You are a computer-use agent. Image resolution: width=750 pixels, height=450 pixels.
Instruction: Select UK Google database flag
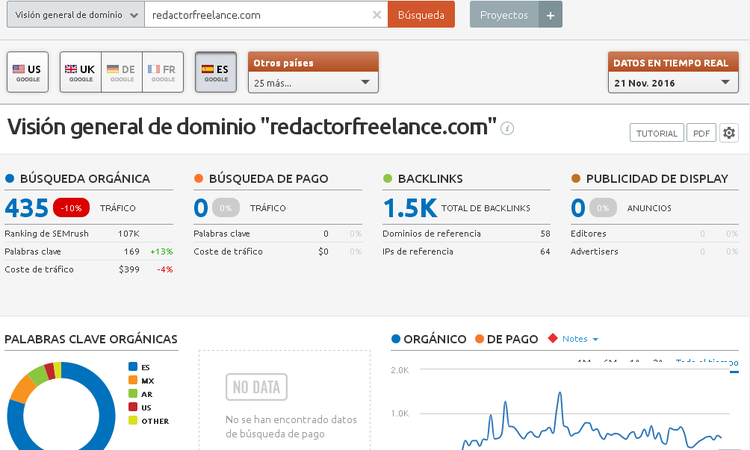(x=80, y=72)
